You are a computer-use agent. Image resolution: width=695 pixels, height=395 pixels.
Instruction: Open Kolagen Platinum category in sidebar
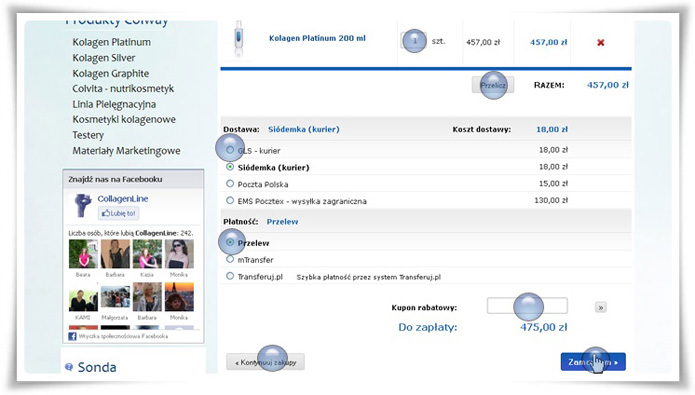(x=111, y=42)
